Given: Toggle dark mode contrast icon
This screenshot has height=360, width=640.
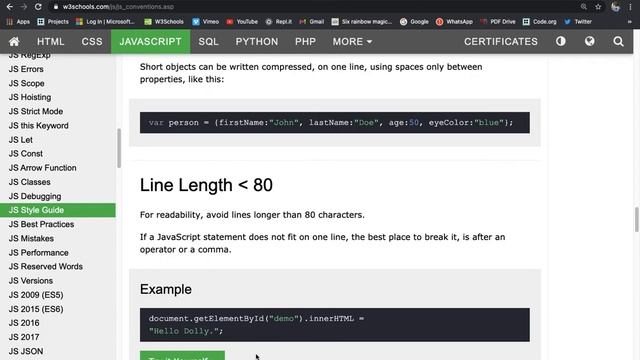Looking at the screenshot, I should [x=561, y=41].
